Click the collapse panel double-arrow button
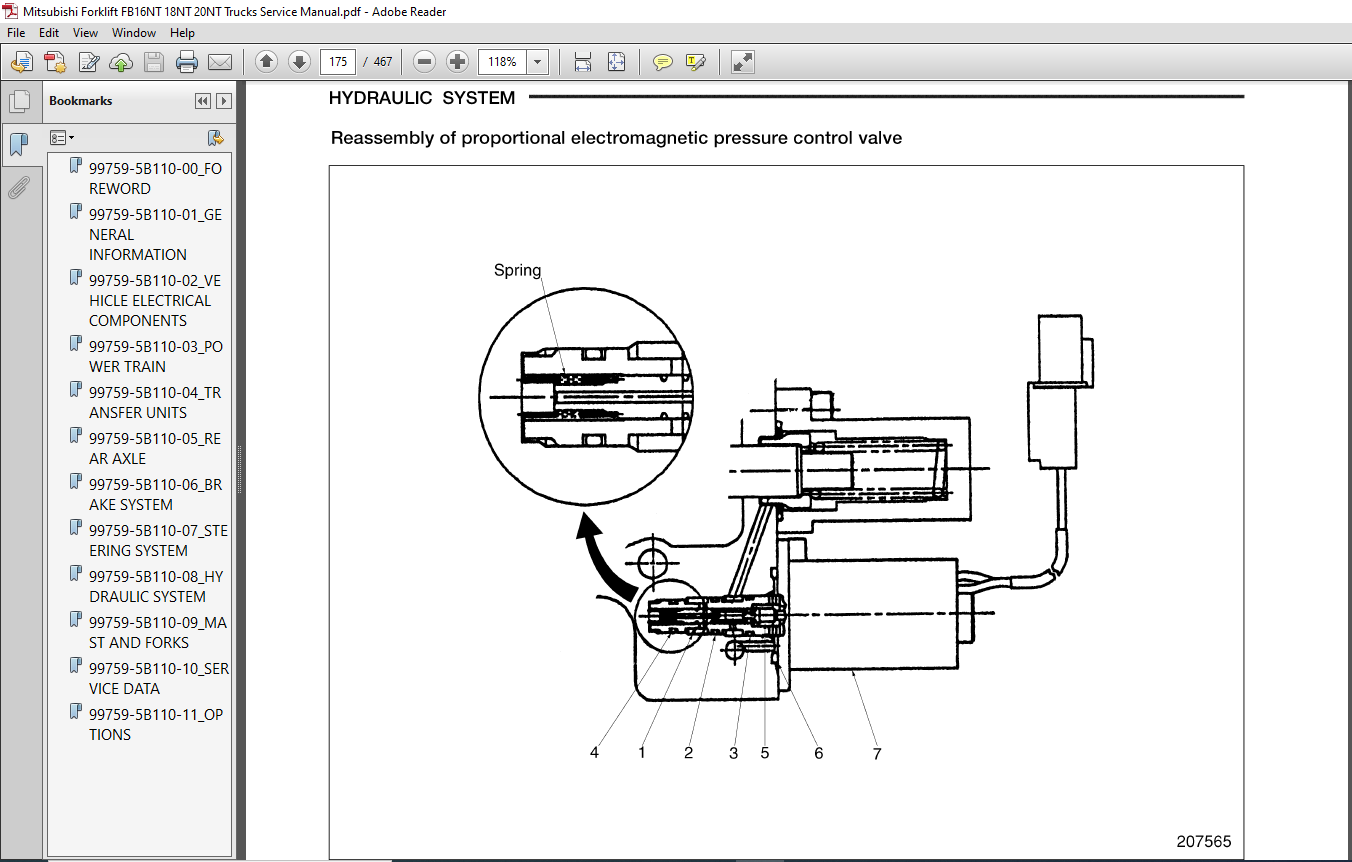The height and width of the screenshot is (862, 1352). coord(203,101)
